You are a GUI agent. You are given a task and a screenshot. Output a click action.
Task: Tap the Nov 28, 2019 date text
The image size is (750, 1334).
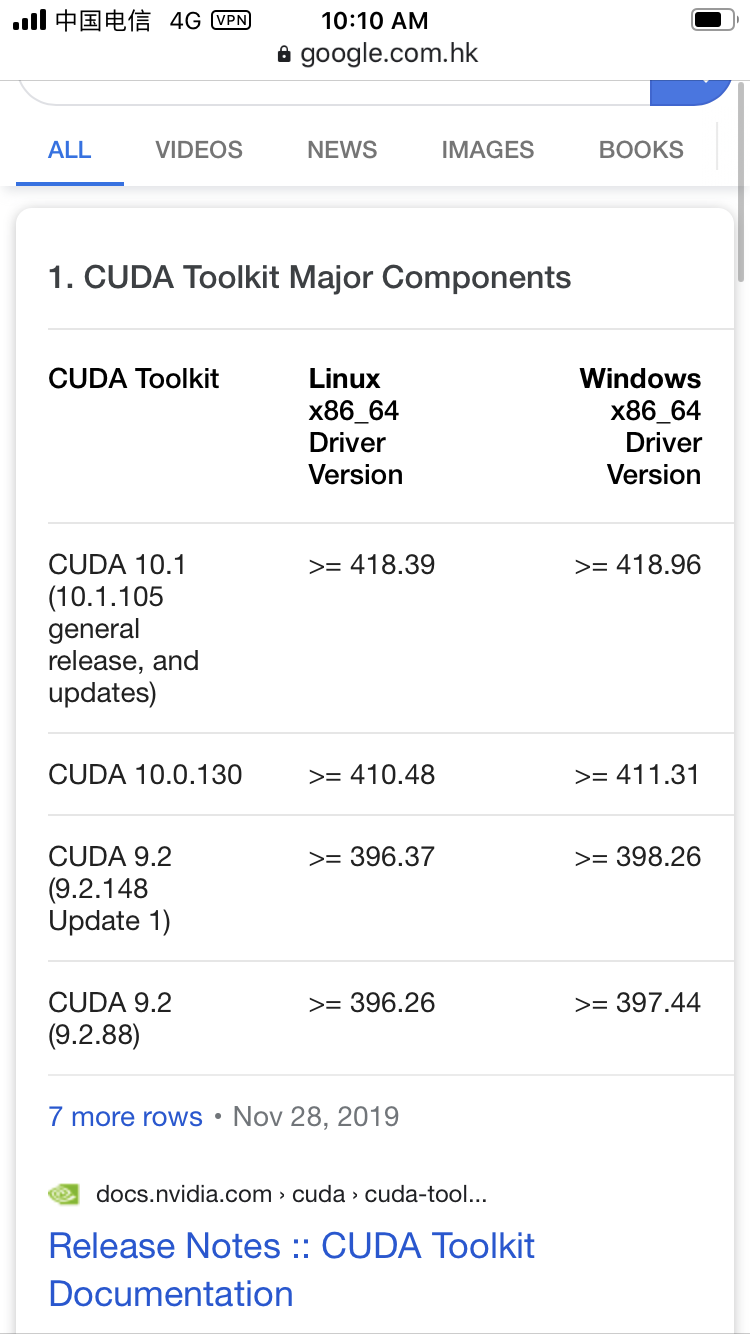coord(315,1116)
